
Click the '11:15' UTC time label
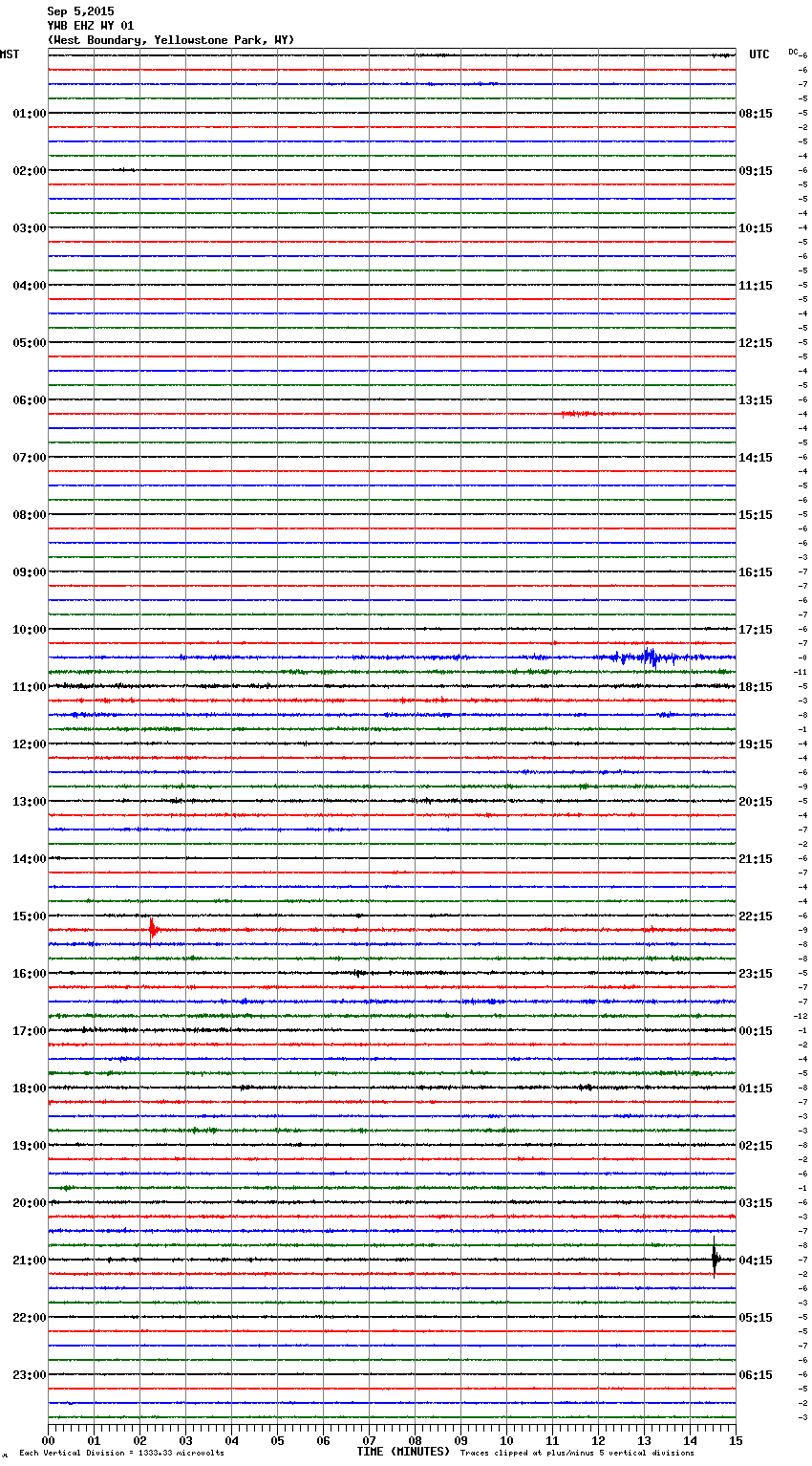point(756,285)
